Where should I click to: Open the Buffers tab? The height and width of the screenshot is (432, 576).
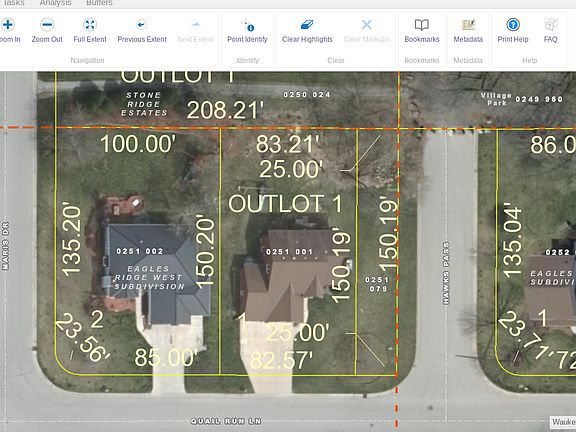tap(99, 3)
